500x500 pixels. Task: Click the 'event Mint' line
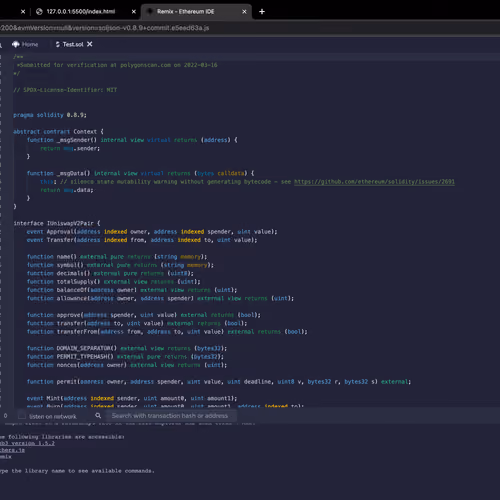(x=132, y=398)
